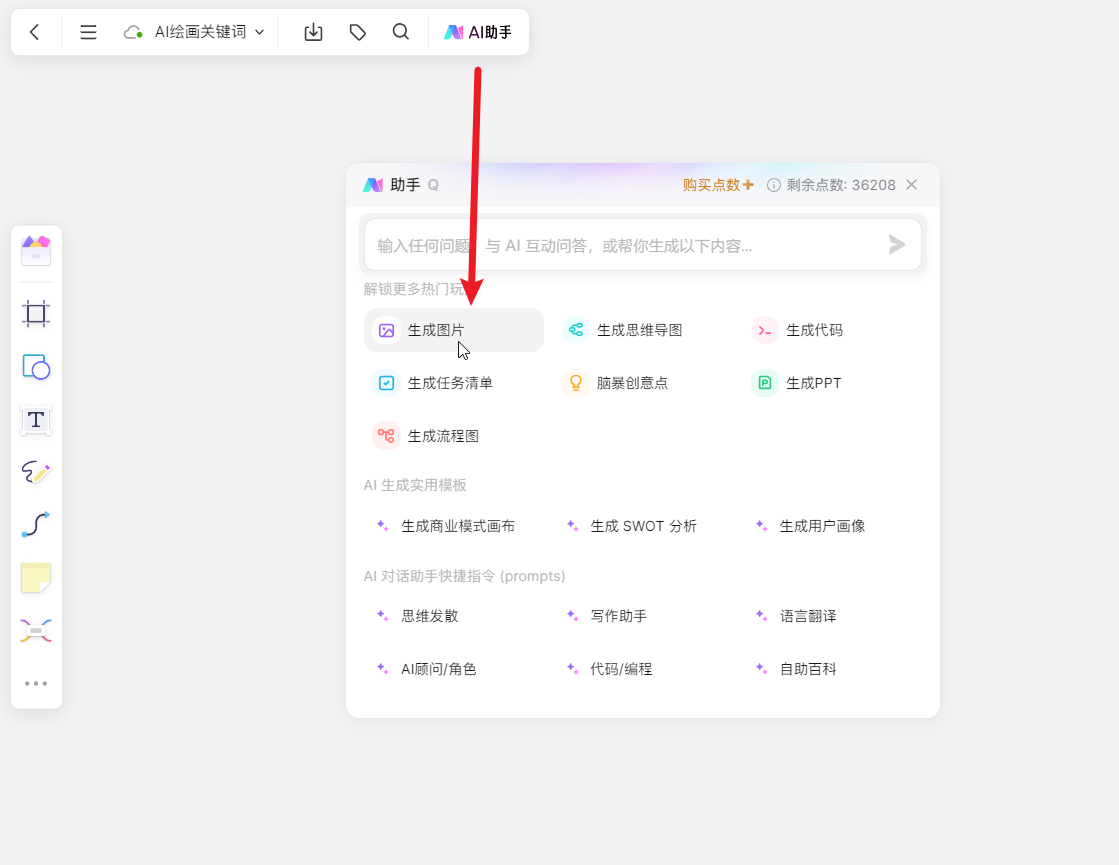Choose 生成流程图 option
Viewport: 1119px width, 865px height.
pos(425,436)
